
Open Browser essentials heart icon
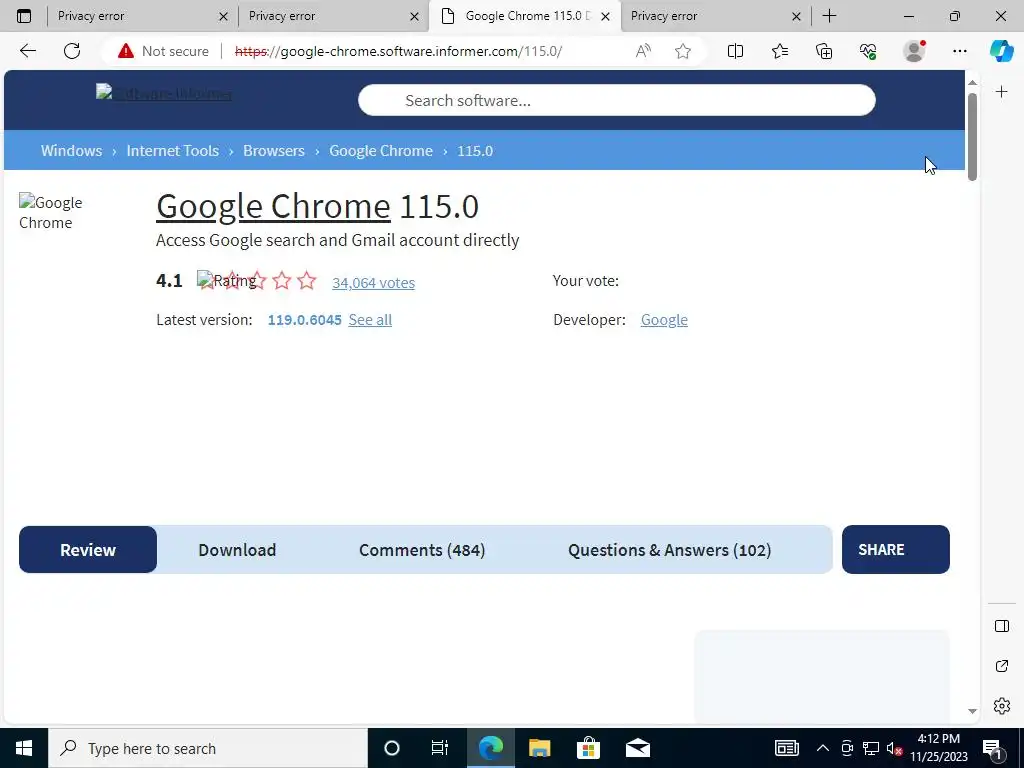coord(868,51)
